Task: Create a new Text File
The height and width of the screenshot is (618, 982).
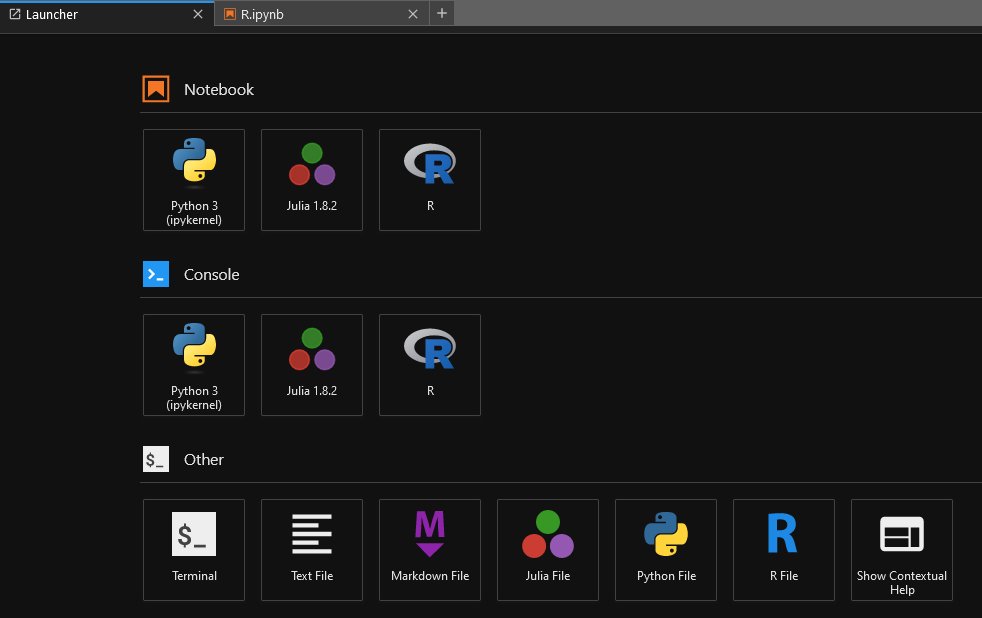Action: click(x=312, y=550)
